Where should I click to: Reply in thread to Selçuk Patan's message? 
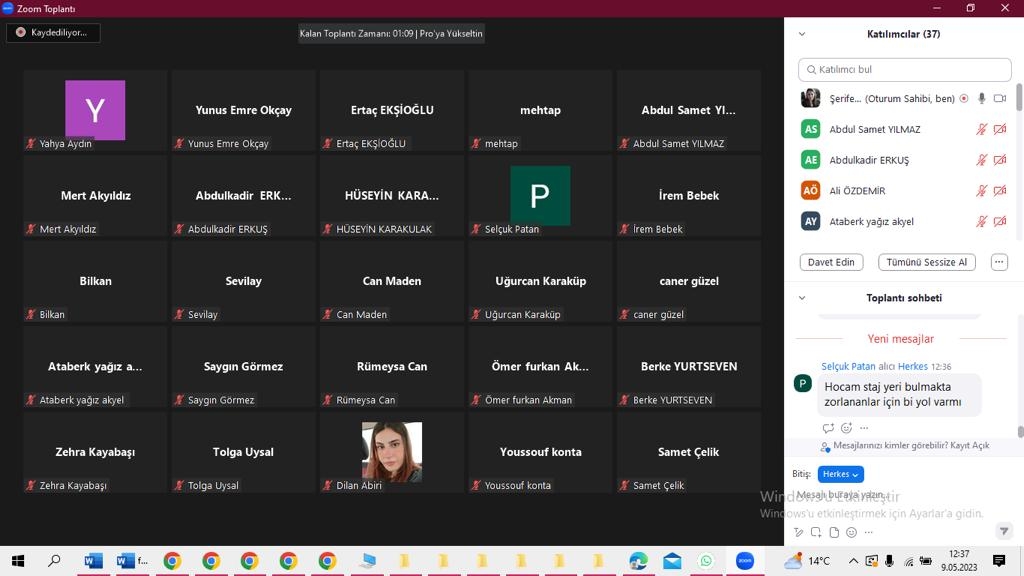828,428
